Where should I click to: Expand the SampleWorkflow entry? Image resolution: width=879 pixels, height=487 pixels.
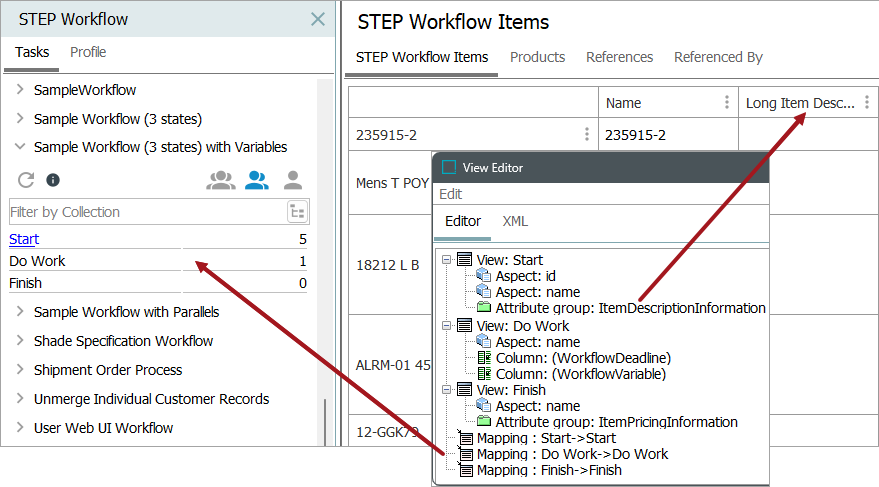(20, 90)
